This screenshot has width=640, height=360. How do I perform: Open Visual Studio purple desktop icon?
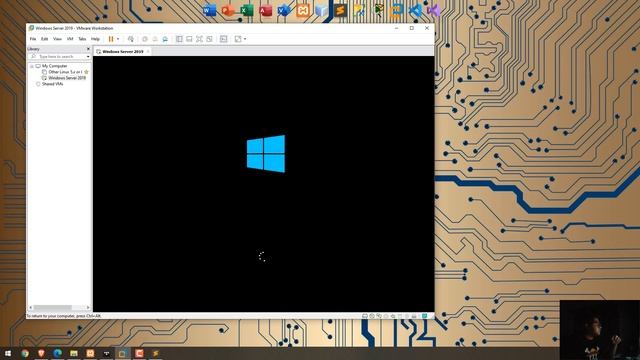tap(434, 10)
